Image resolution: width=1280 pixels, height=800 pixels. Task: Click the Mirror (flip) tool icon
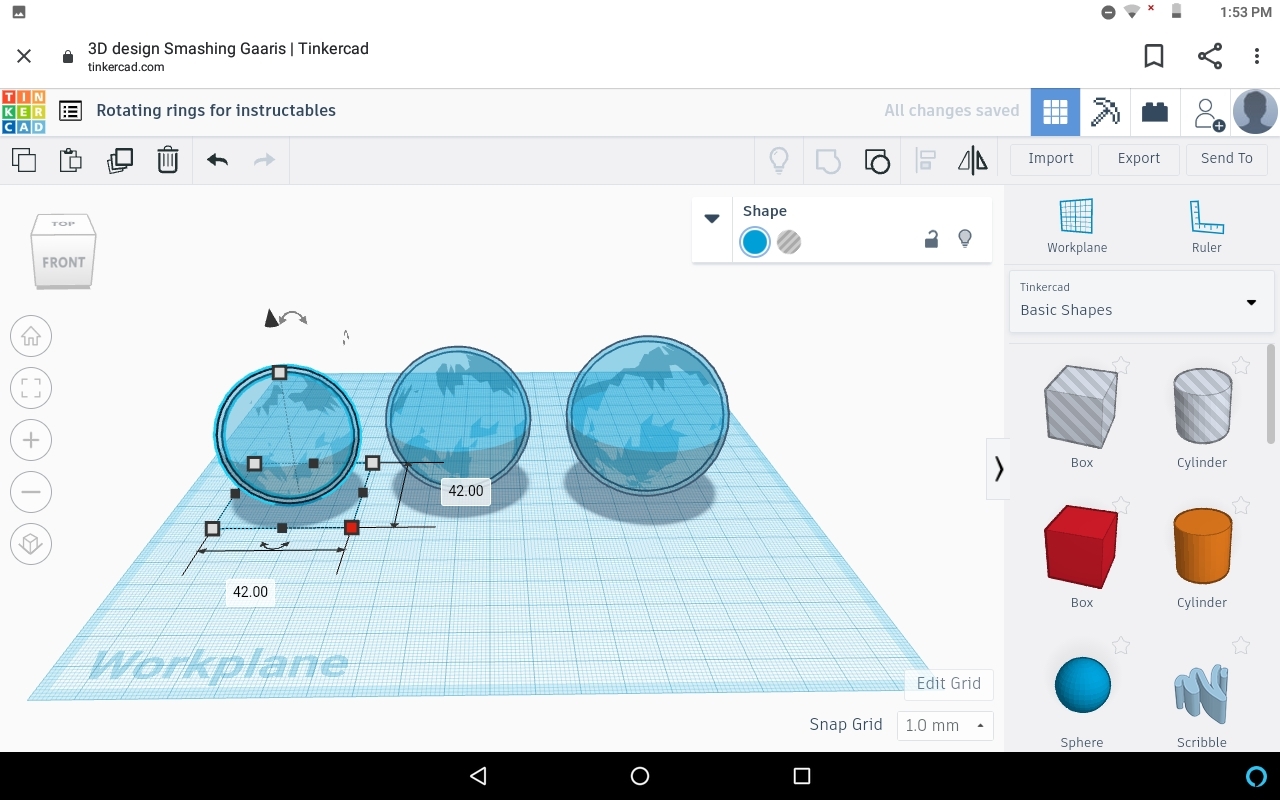(x=973, y=160)
